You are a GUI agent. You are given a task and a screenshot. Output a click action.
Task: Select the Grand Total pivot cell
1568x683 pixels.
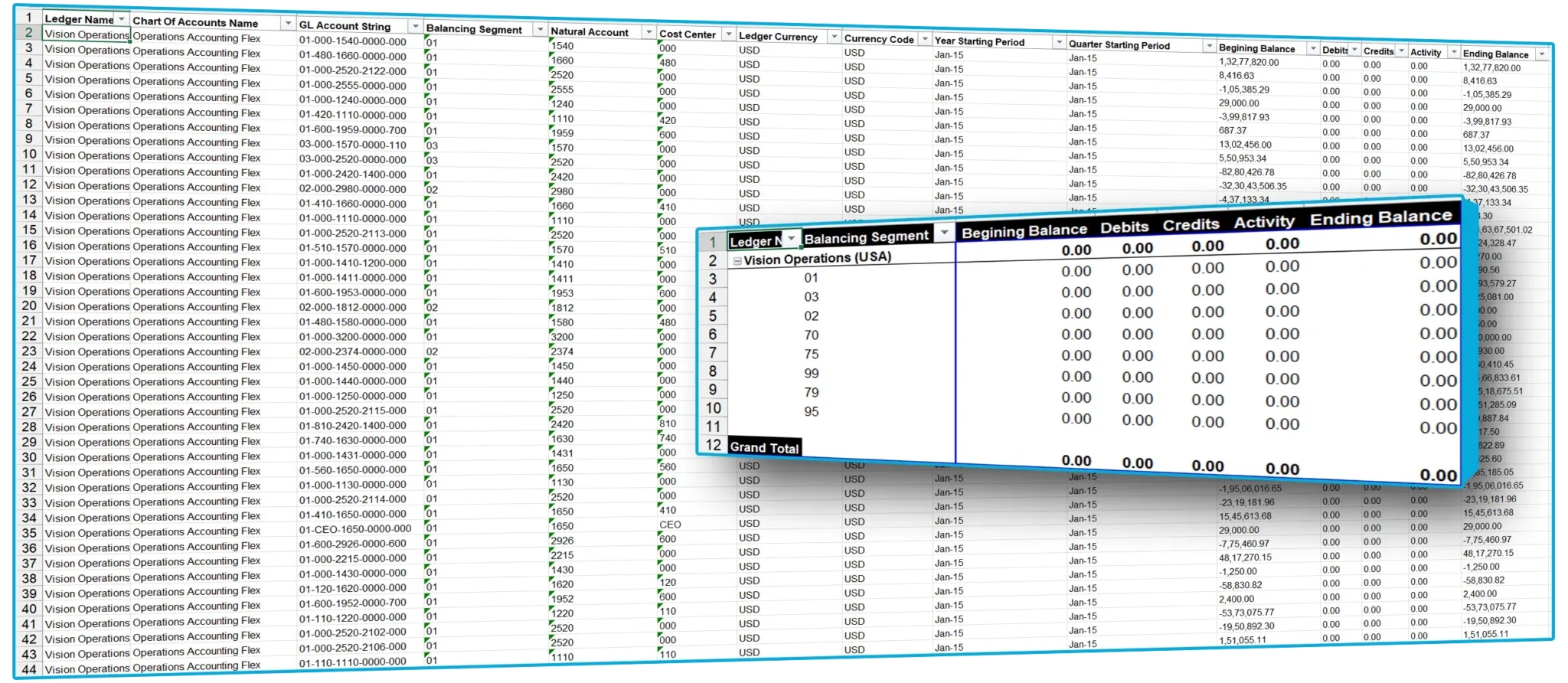763,448
